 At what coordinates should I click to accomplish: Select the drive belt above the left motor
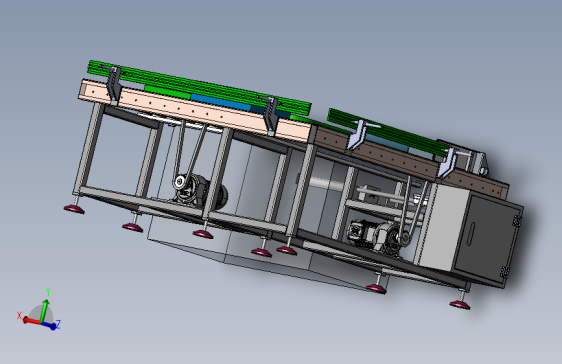click(189, 149)
